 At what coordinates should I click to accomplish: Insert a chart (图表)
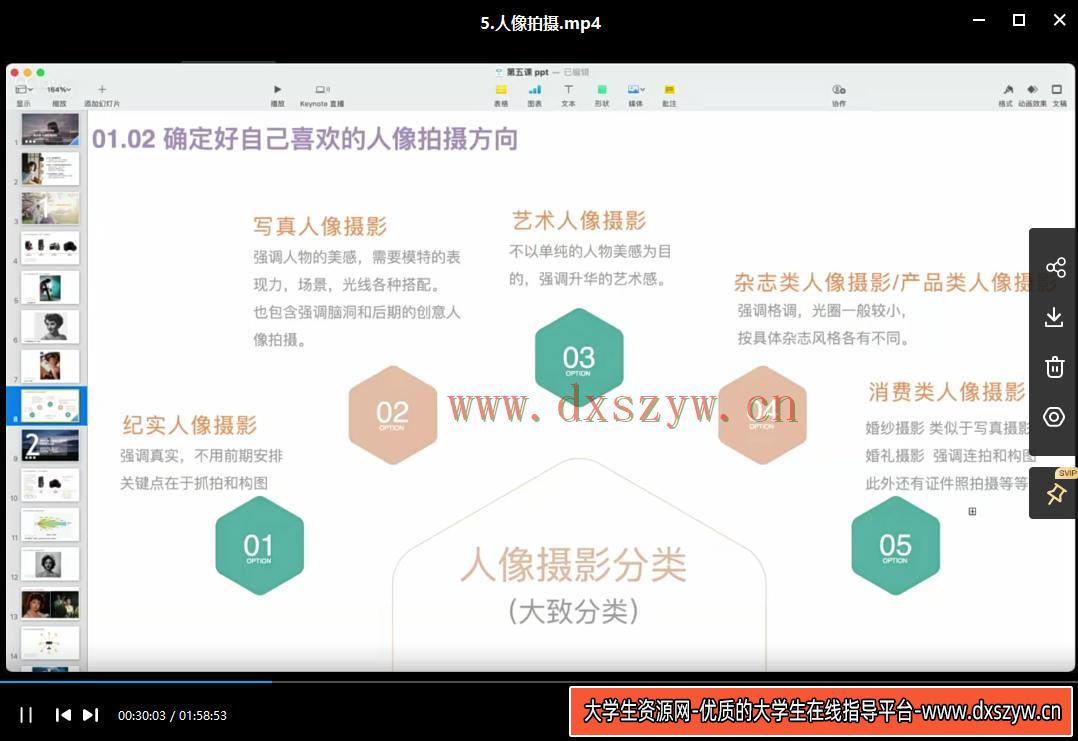[534, 94]
